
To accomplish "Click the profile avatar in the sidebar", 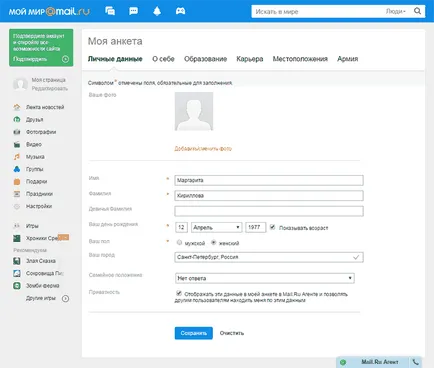I will click(20, 84).
